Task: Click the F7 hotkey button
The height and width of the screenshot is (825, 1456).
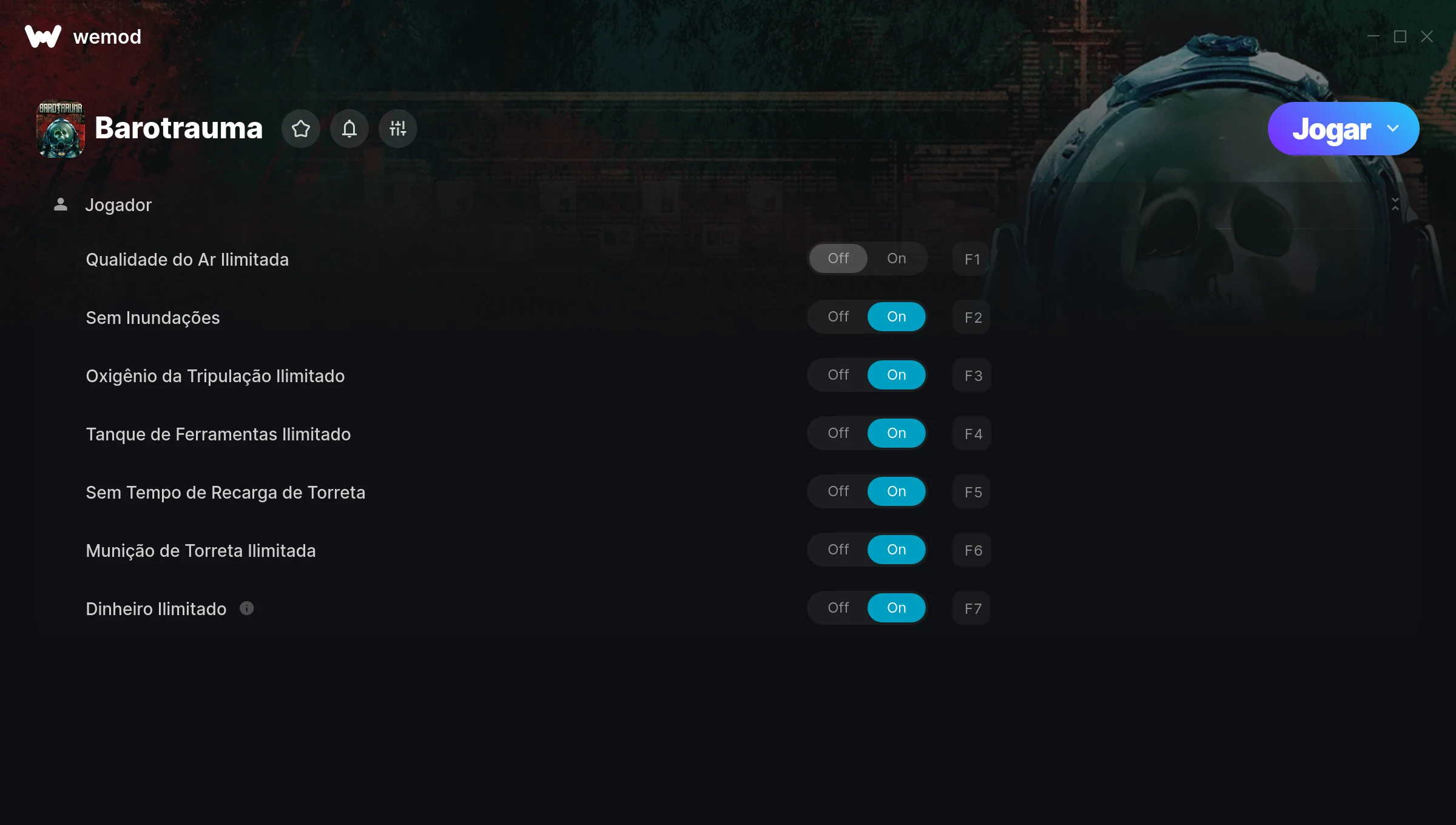Action: pyautogui.click(x=972, y=608)
